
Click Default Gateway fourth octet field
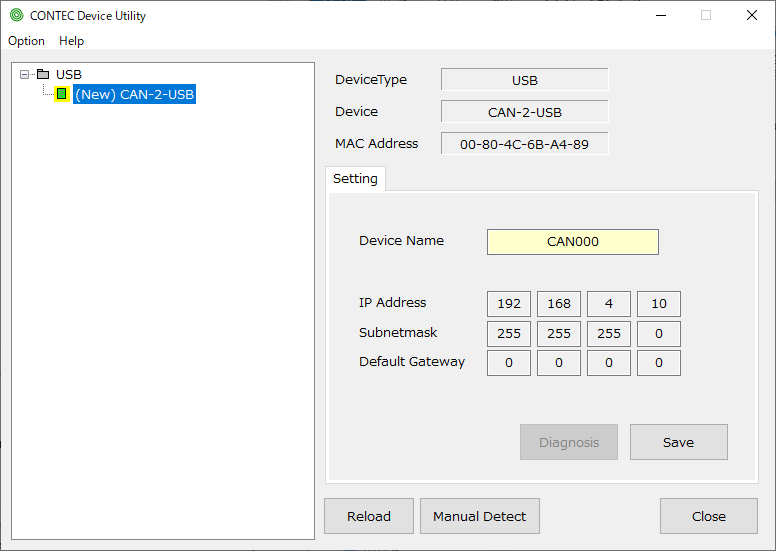659,363
